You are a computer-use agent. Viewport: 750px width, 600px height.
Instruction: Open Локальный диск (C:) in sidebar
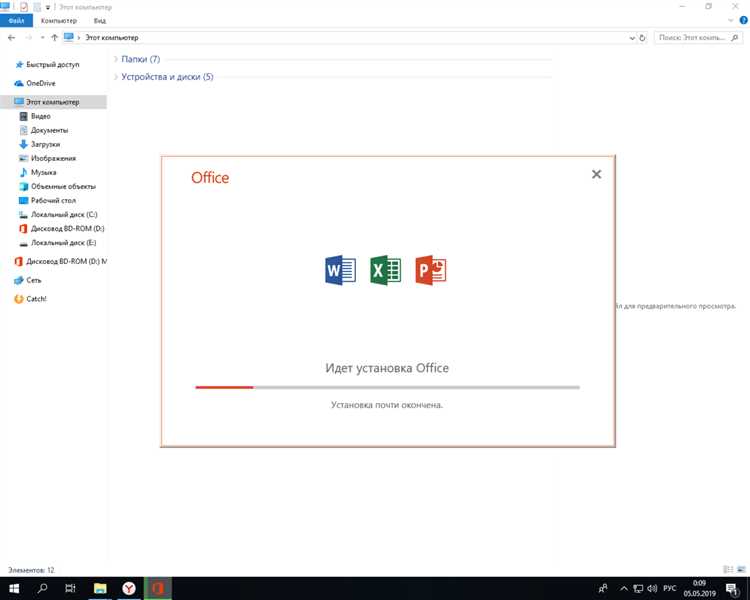point(64,214)
